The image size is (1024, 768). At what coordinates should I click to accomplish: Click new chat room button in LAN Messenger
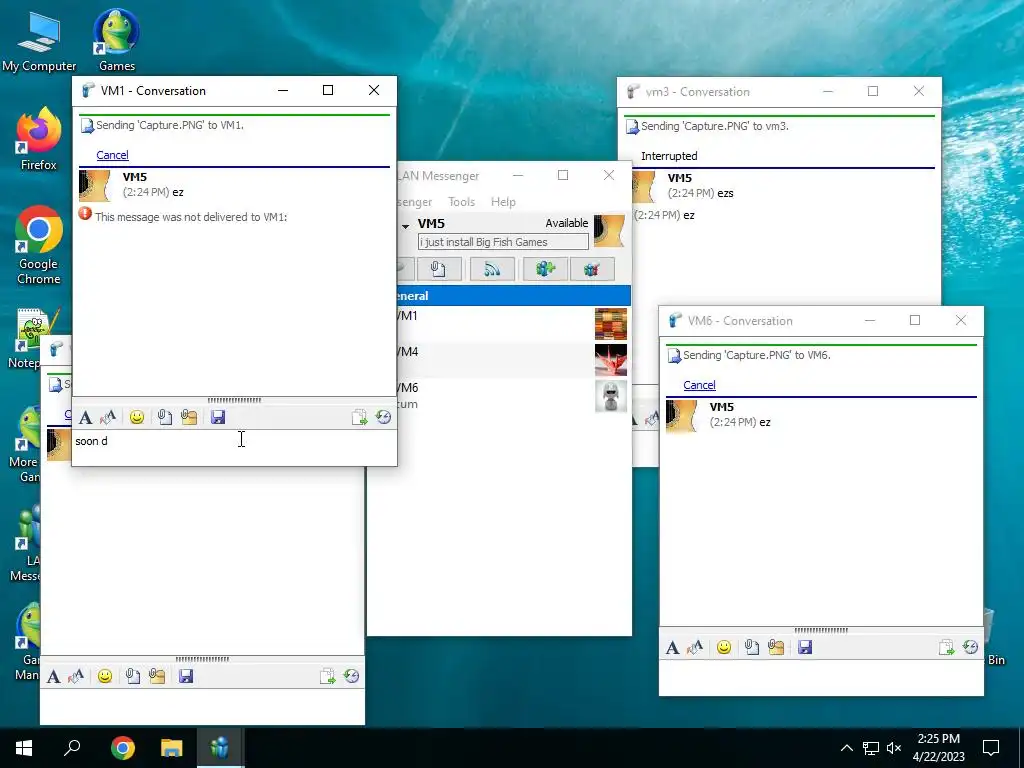pyautogui.click(x=545, y=269)
